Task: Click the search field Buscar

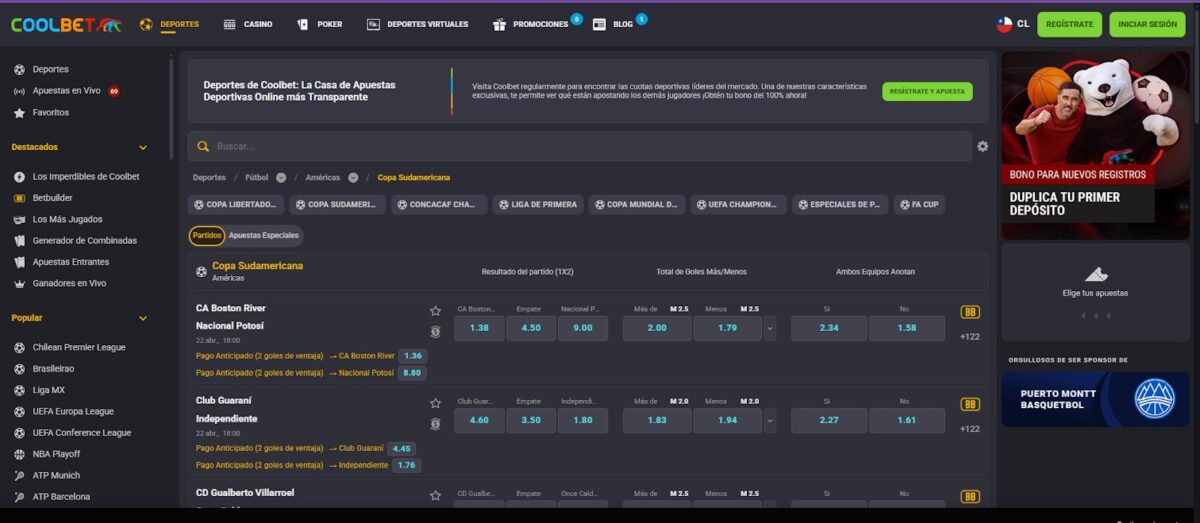Action: [x=579, y=146]
